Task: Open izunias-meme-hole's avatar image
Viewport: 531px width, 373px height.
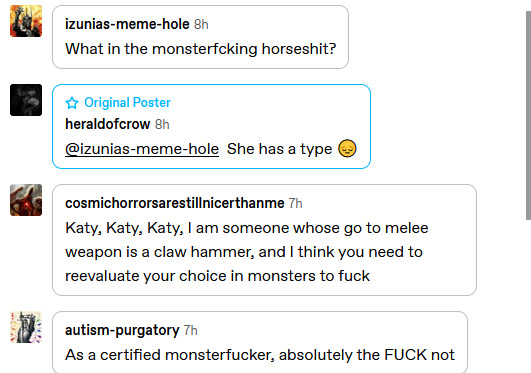Action: coord(26,21)
